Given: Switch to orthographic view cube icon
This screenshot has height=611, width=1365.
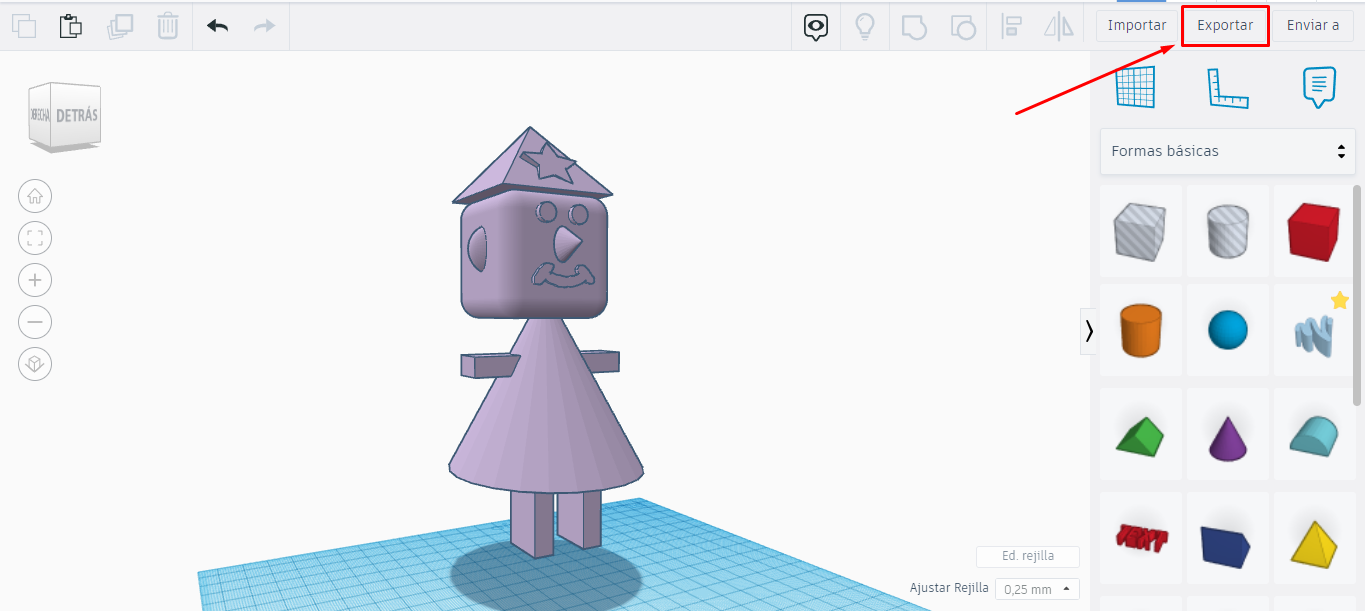Looking at the screenshot, I should (x=35, y=364).
